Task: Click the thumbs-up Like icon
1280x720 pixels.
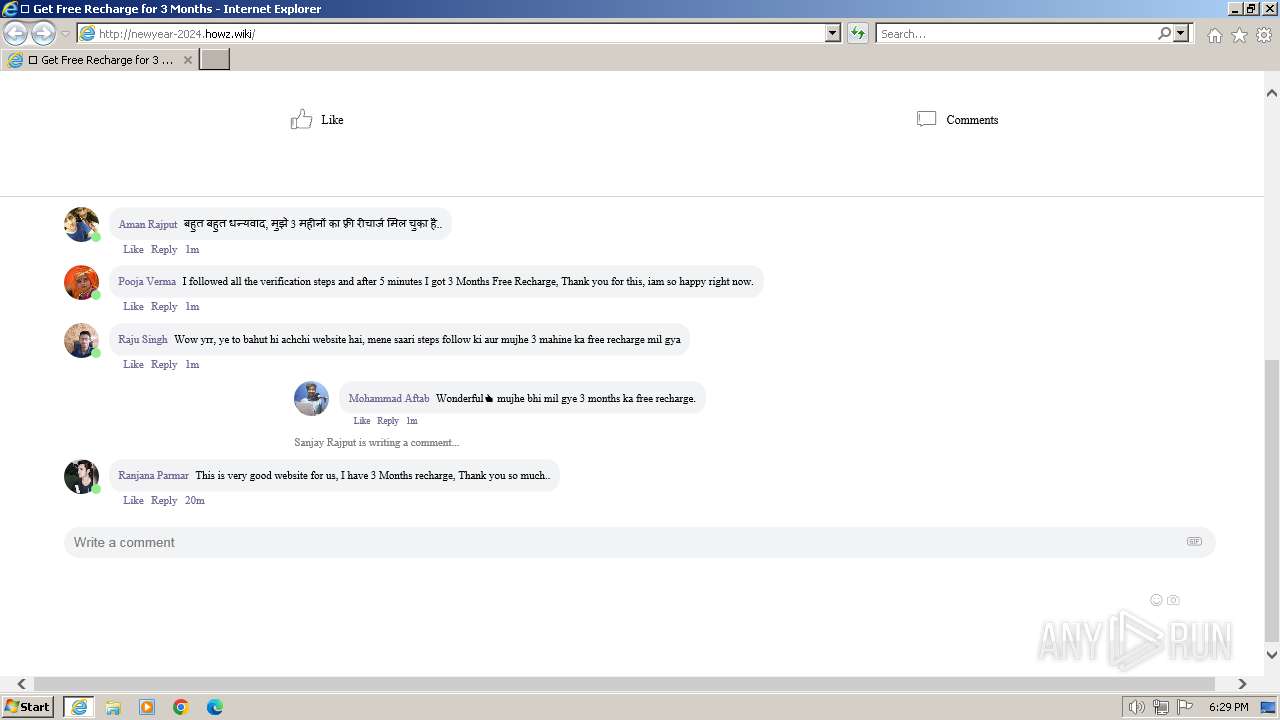Action: [x=301, y=119]
